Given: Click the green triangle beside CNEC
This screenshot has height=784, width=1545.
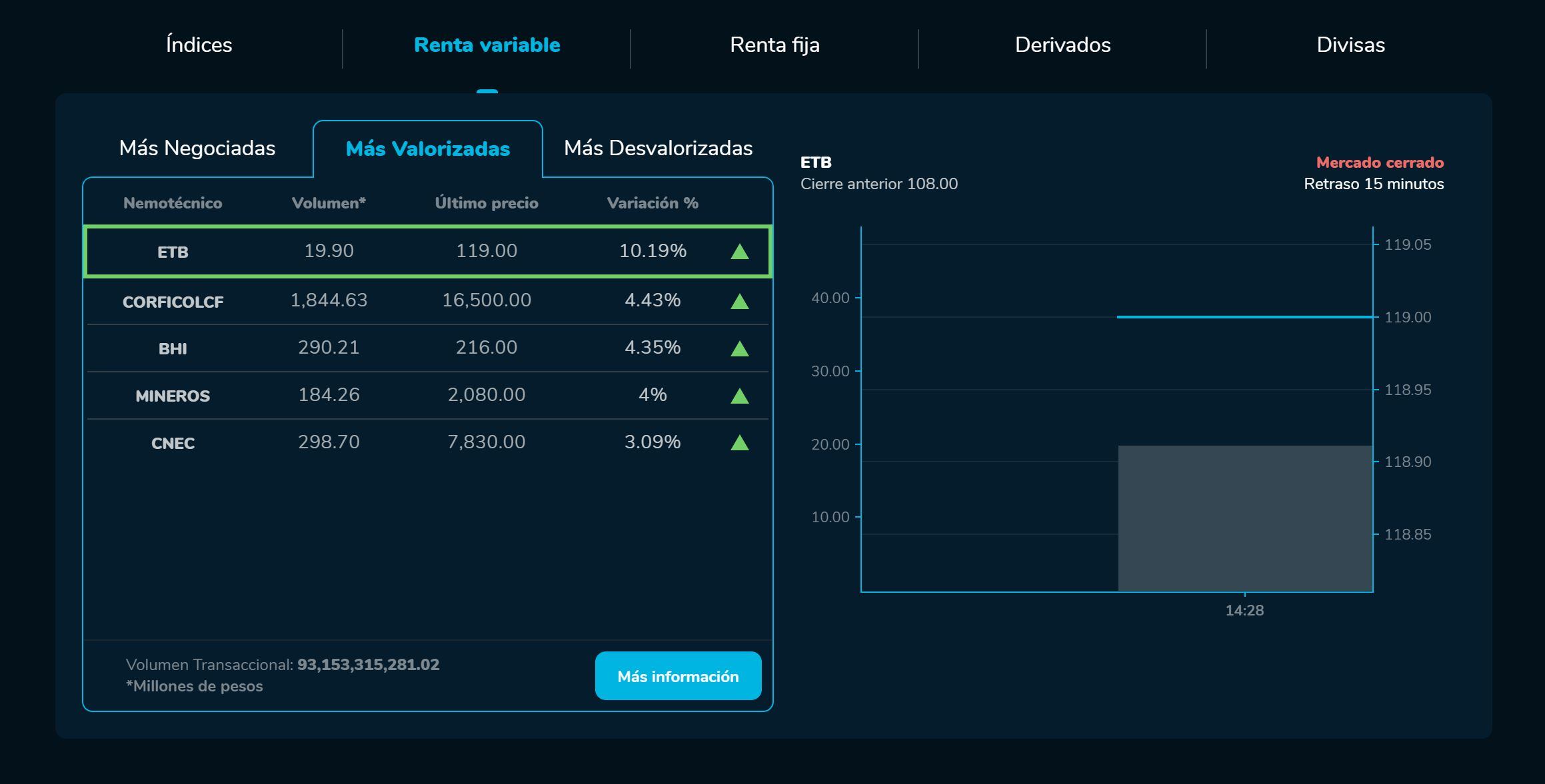Looking at the screenshot, I should [x=740, y=442].
